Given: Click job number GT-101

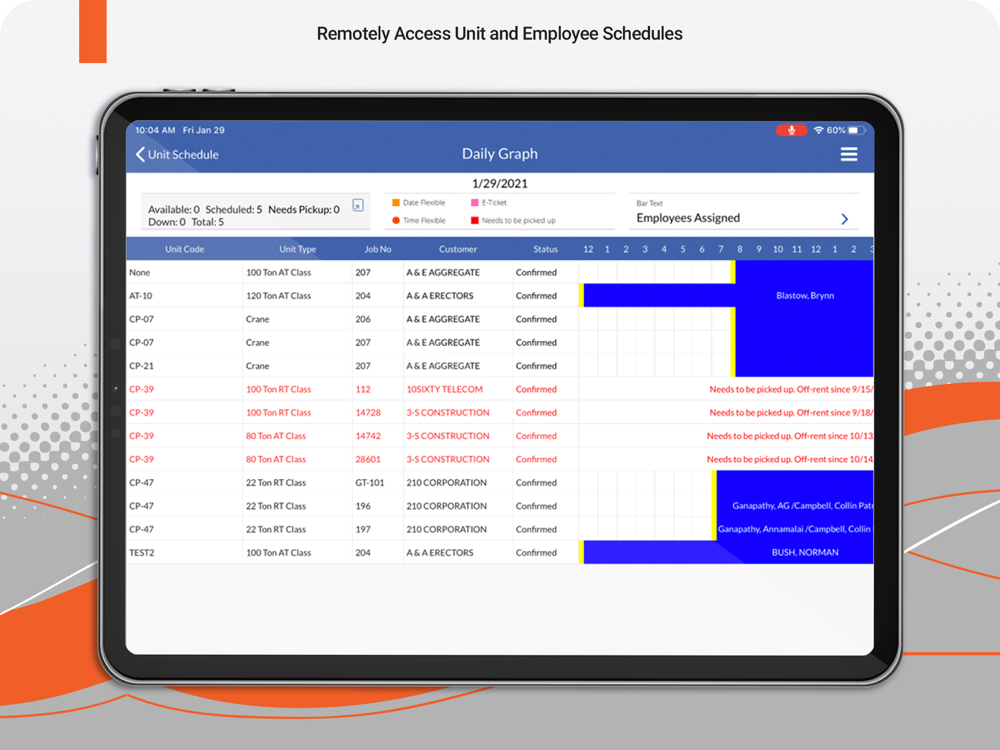Looking at the screenshot, I should point(370,483).
